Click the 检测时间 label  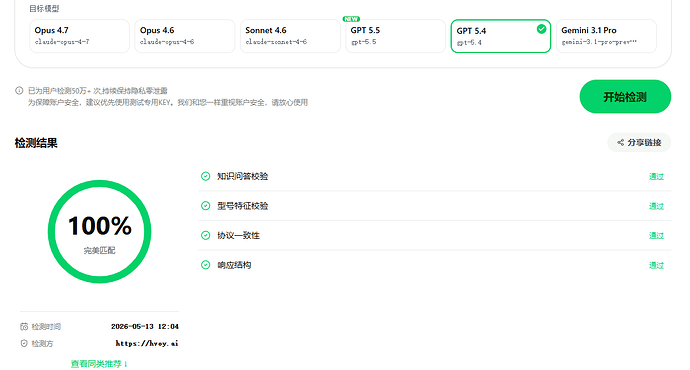pos(46,326)
